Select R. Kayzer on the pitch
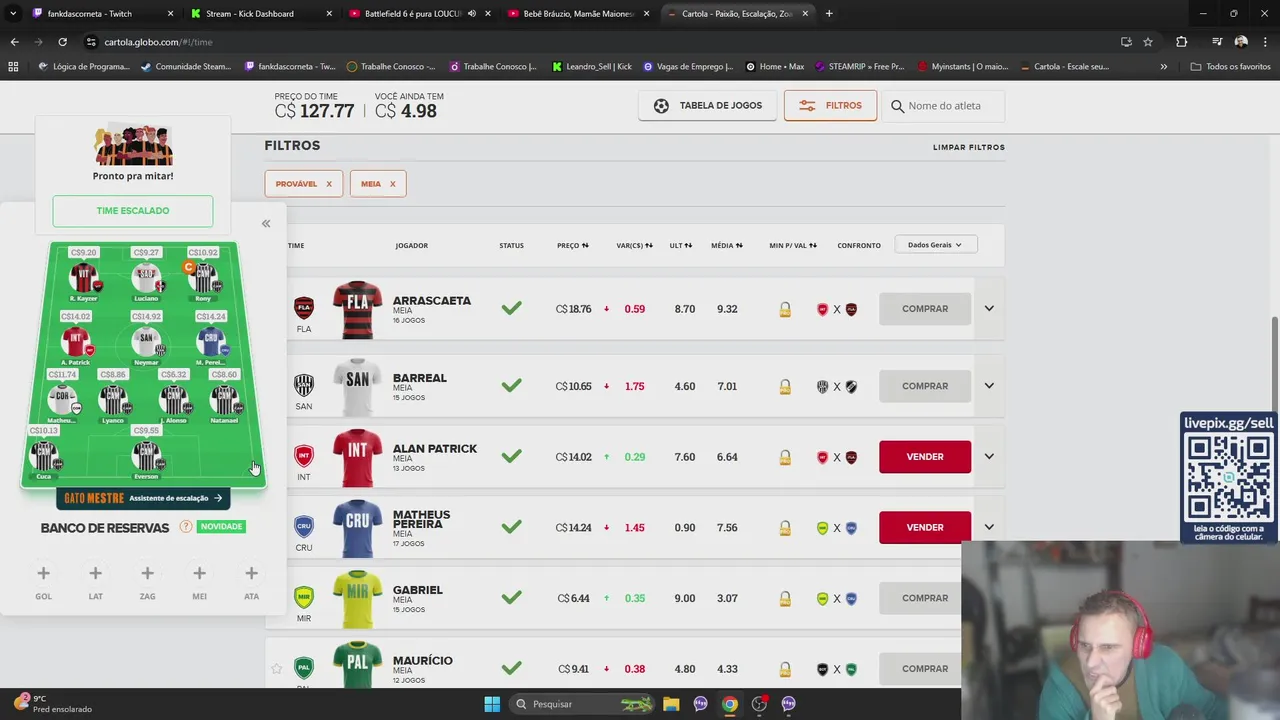The height and width of the screenshot is (720, 1280). [x=84, y=278]
